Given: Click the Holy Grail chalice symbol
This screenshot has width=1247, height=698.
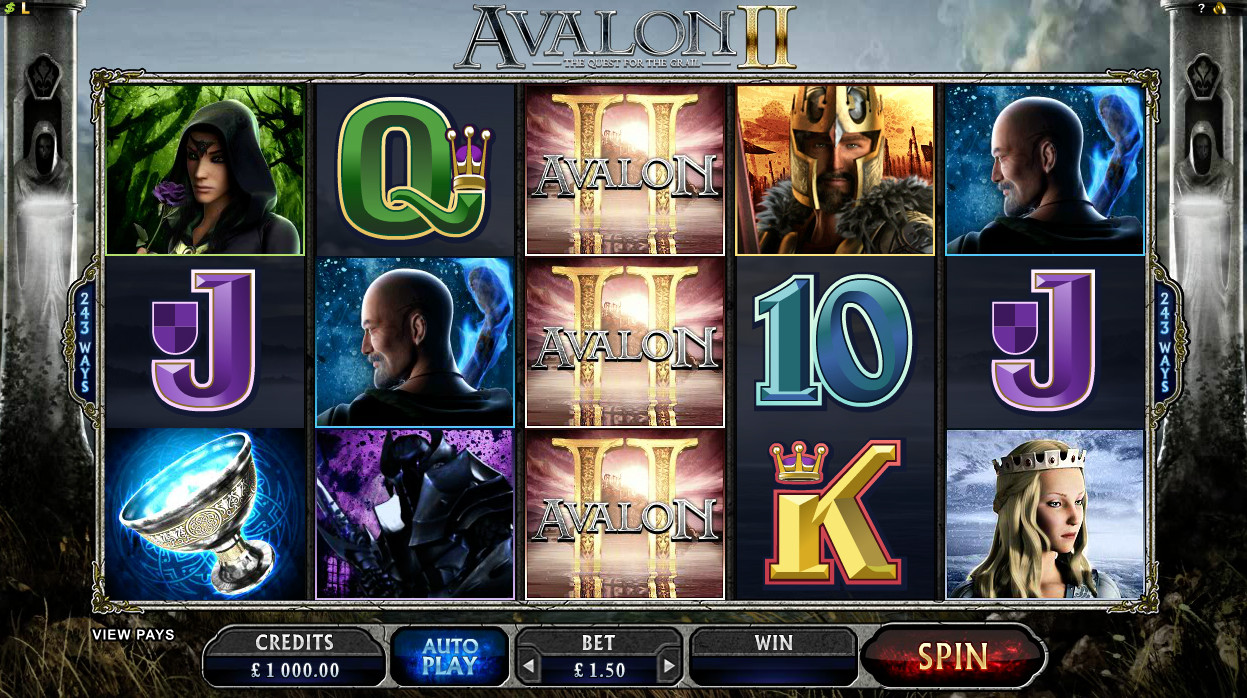Looking at the screenshot, I should (x=205, y=514).
